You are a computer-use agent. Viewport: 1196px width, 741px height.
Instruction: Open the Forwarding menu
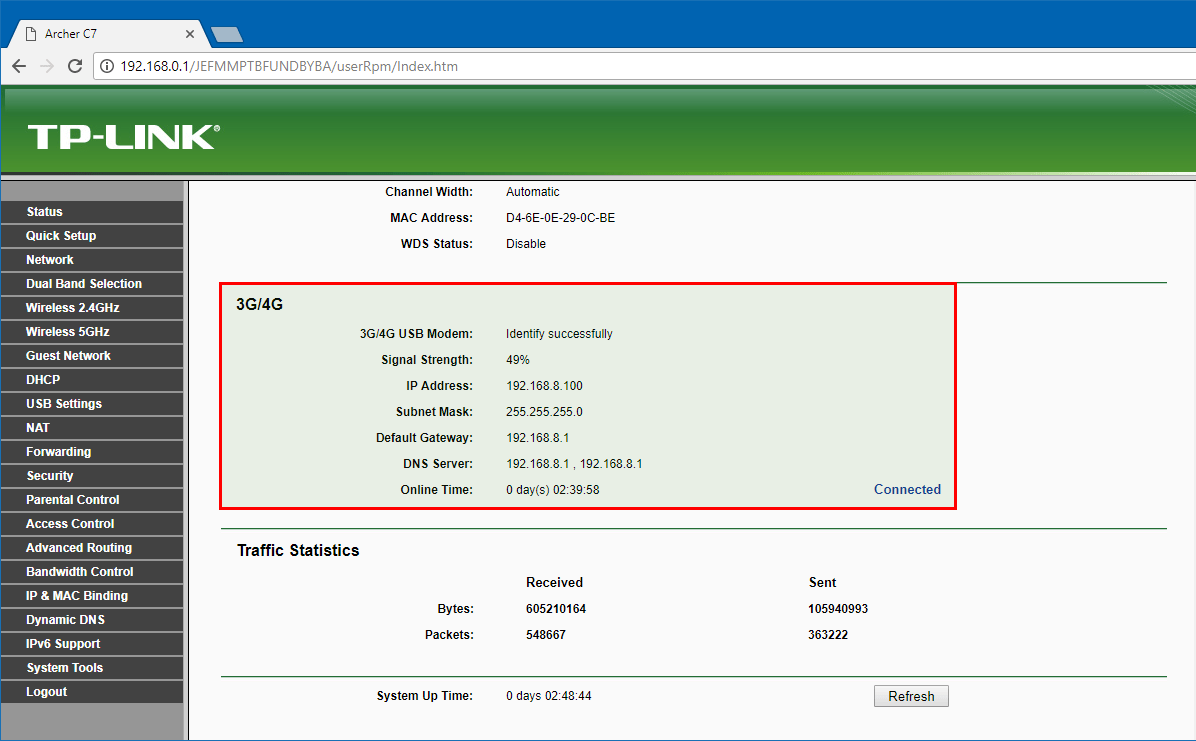coord(92,452)
